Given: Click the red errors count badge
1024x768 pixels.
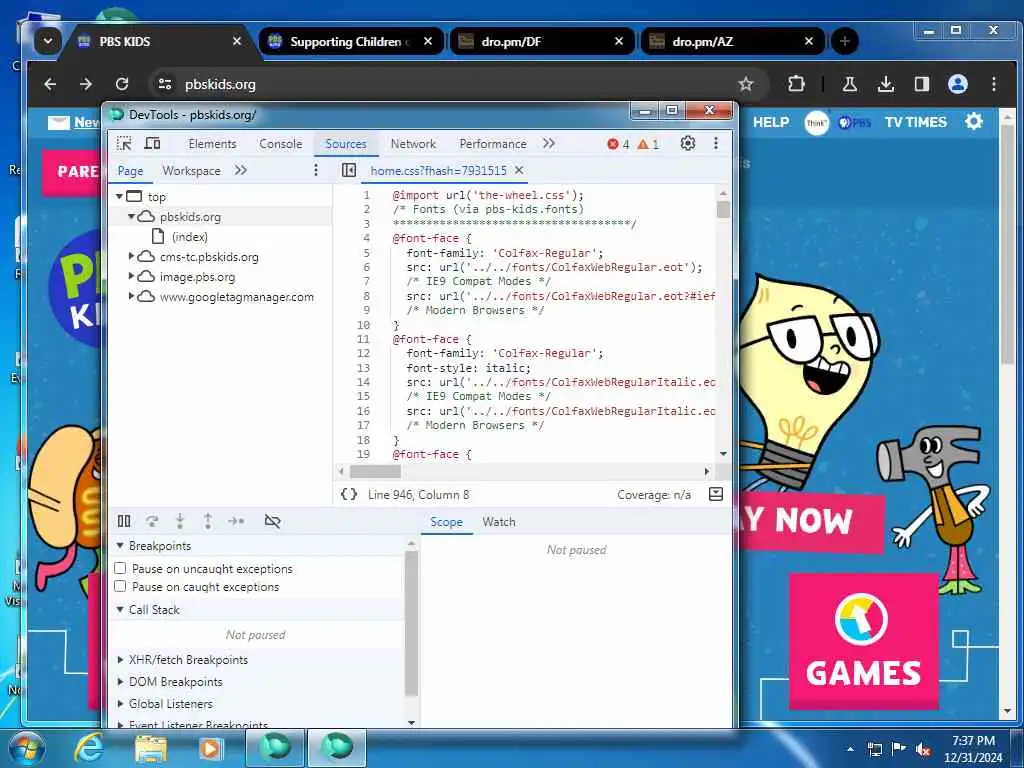Looking at the screenshot, I should pyautogui.click(x=618, y=144).
